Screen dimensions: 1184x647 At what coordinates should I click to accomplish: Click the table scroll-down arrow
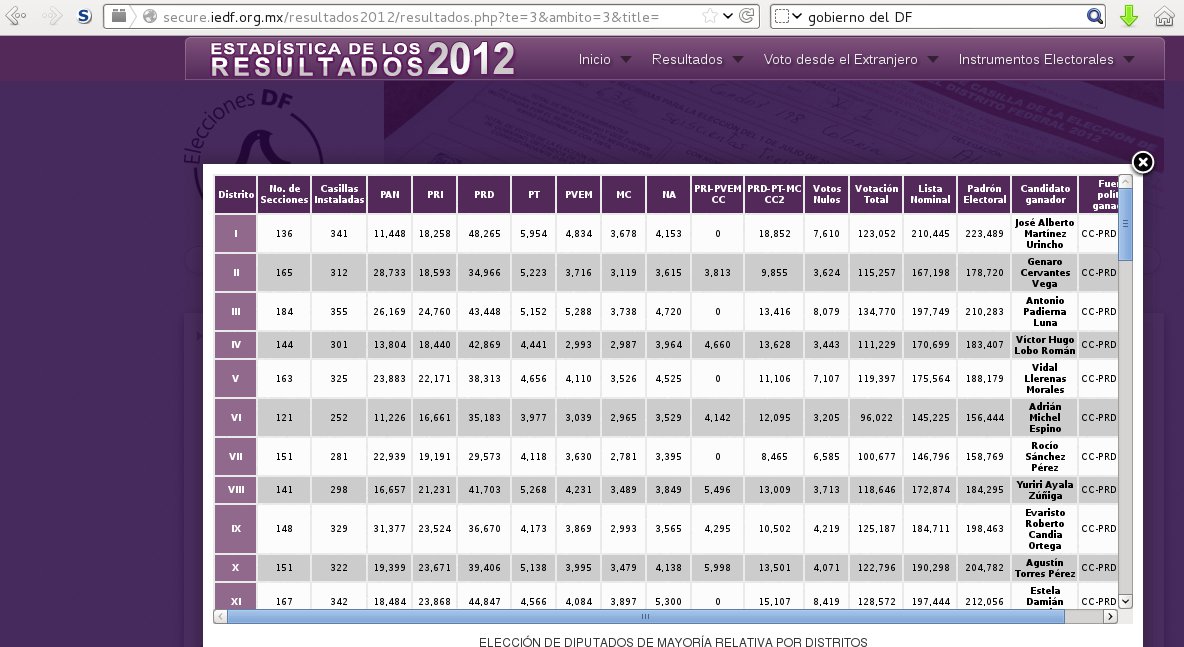coord(1125,601)
